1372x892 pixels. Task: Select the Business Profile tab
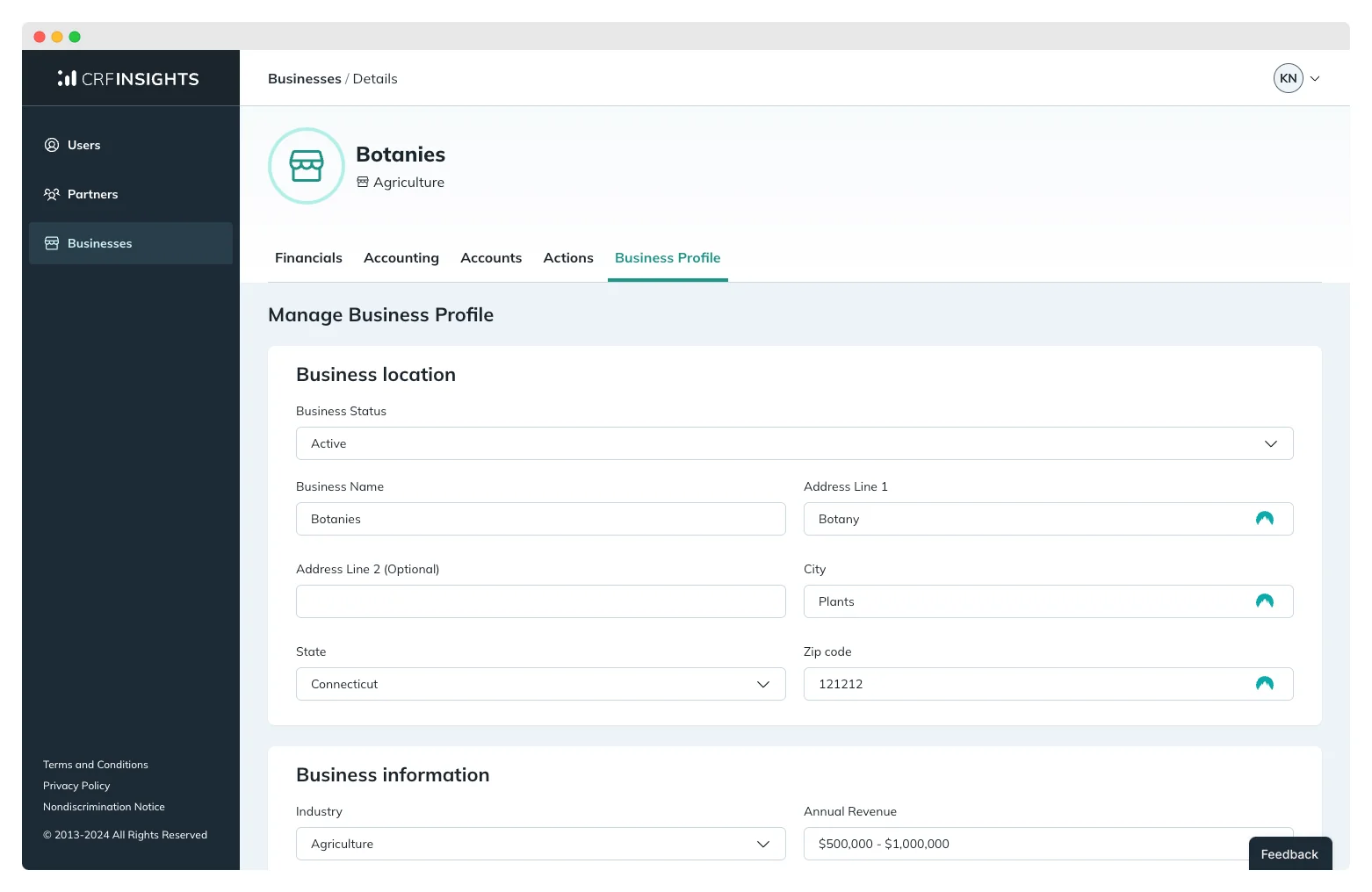(x=668, y=257)
